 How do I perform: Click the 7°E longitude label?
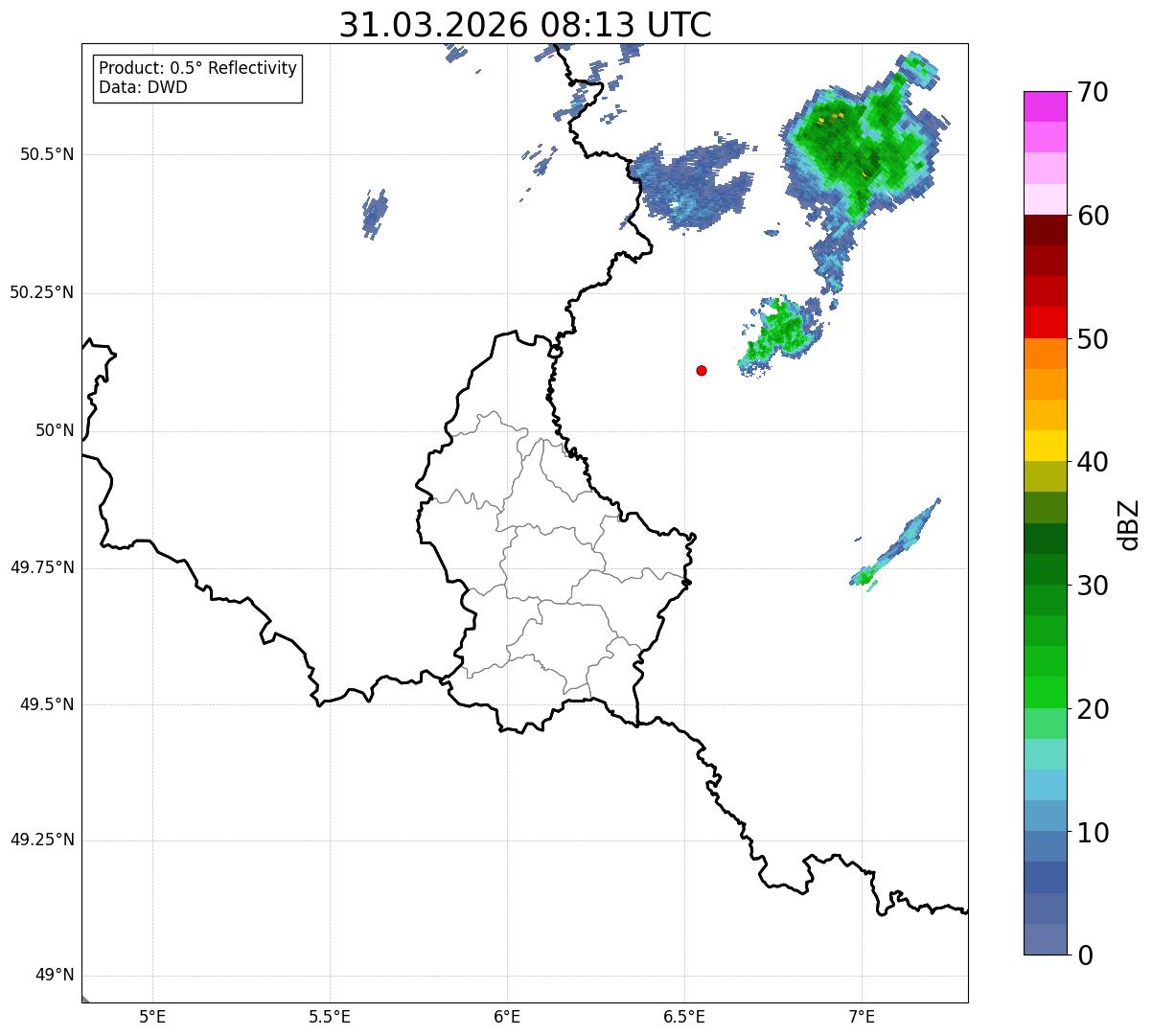pyautogui.click(x=862, y=1017)
